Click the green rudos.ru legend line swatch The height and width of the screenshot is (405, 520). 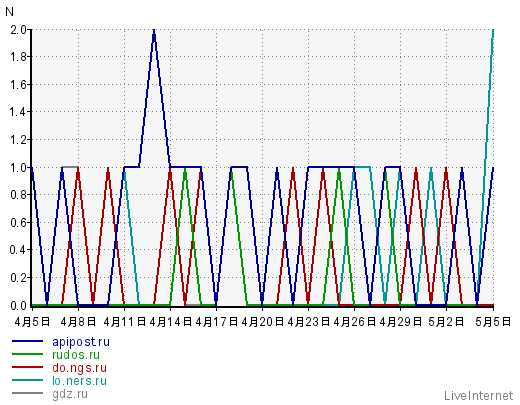click(x=27, y=354)
